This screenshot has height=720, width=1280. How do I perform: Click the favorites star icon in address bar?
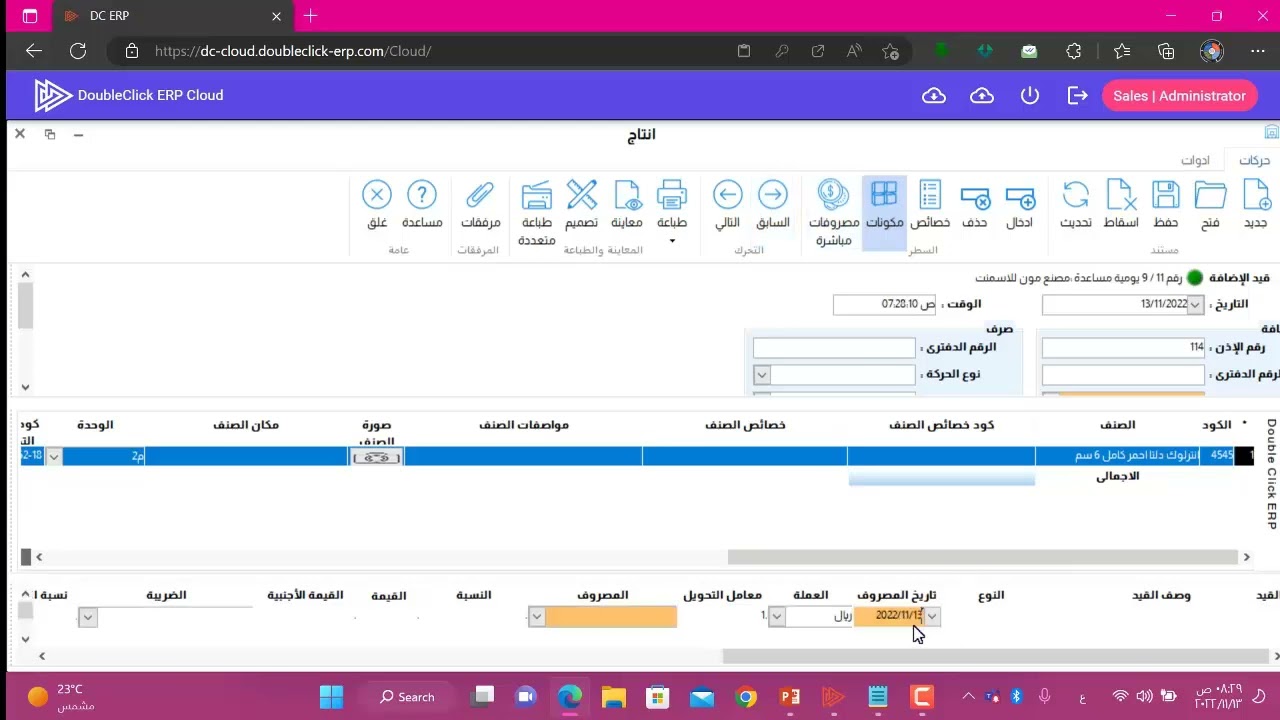890,51
